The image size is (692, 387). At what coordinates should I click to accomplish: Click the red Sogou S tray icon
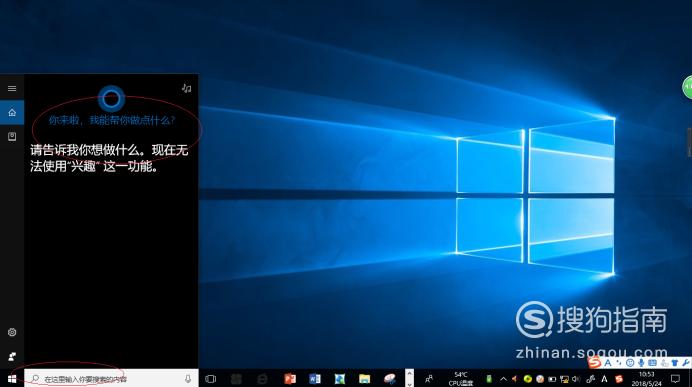(620, 379)
